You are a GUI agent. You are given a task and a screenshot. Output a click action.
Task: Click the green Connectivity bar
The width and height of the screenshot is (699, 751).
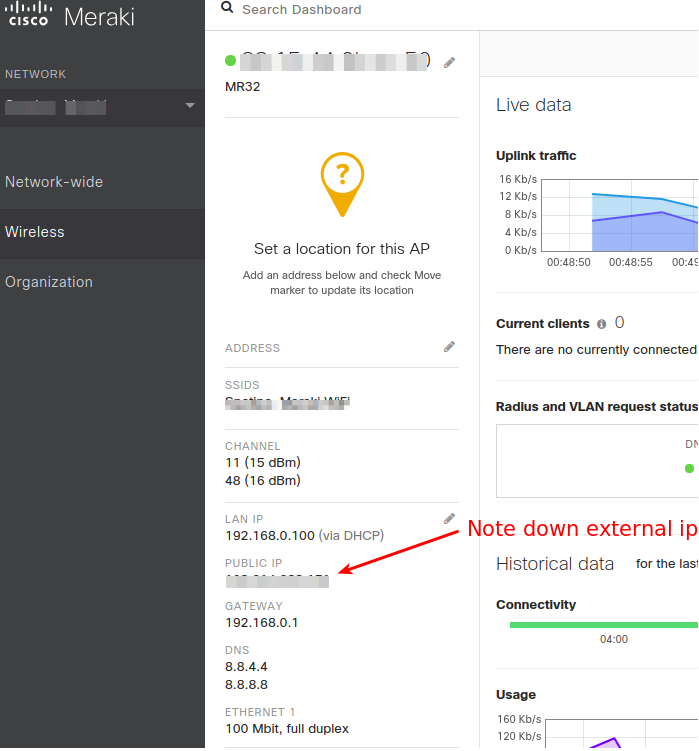pos(604,625)
